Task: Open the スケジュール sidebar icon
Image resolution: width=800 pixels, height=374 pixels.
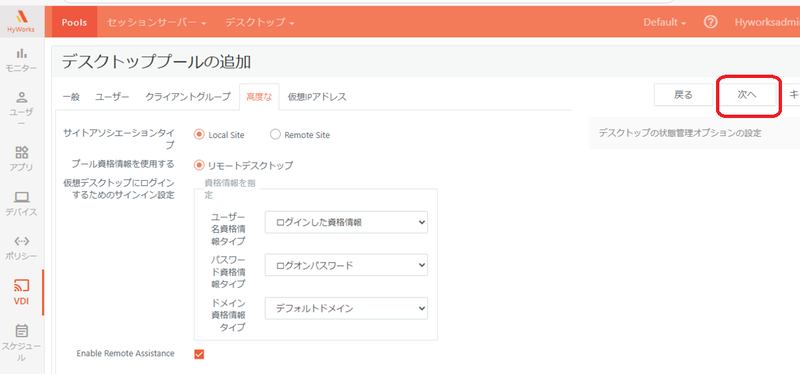Action: point(21,331)
